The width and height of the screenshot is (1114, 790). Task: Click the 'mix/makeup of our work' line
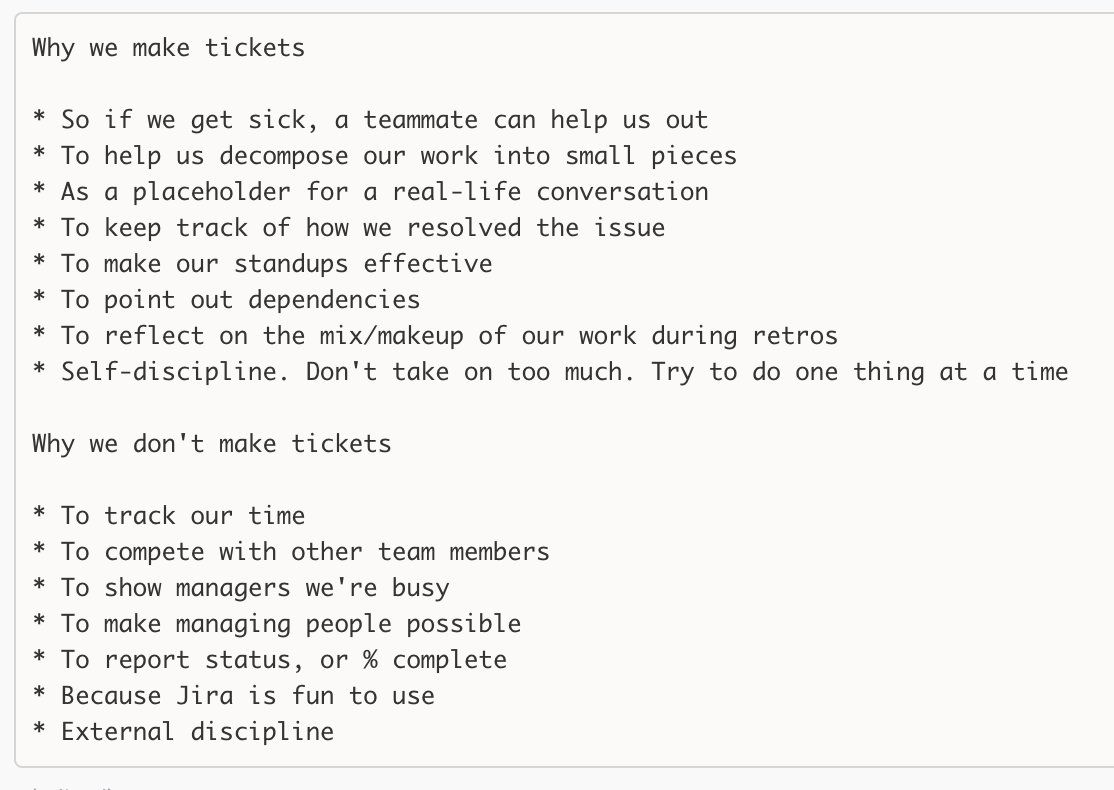tap(435, 335)
